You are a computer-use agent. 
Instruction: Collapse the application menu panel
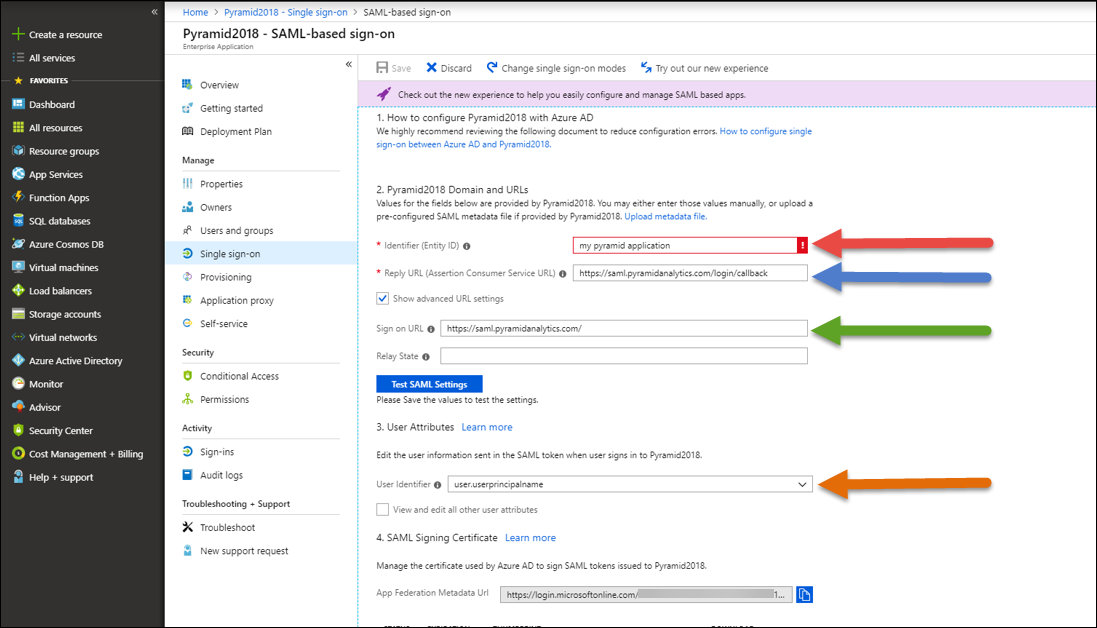[x=348, y=64]
